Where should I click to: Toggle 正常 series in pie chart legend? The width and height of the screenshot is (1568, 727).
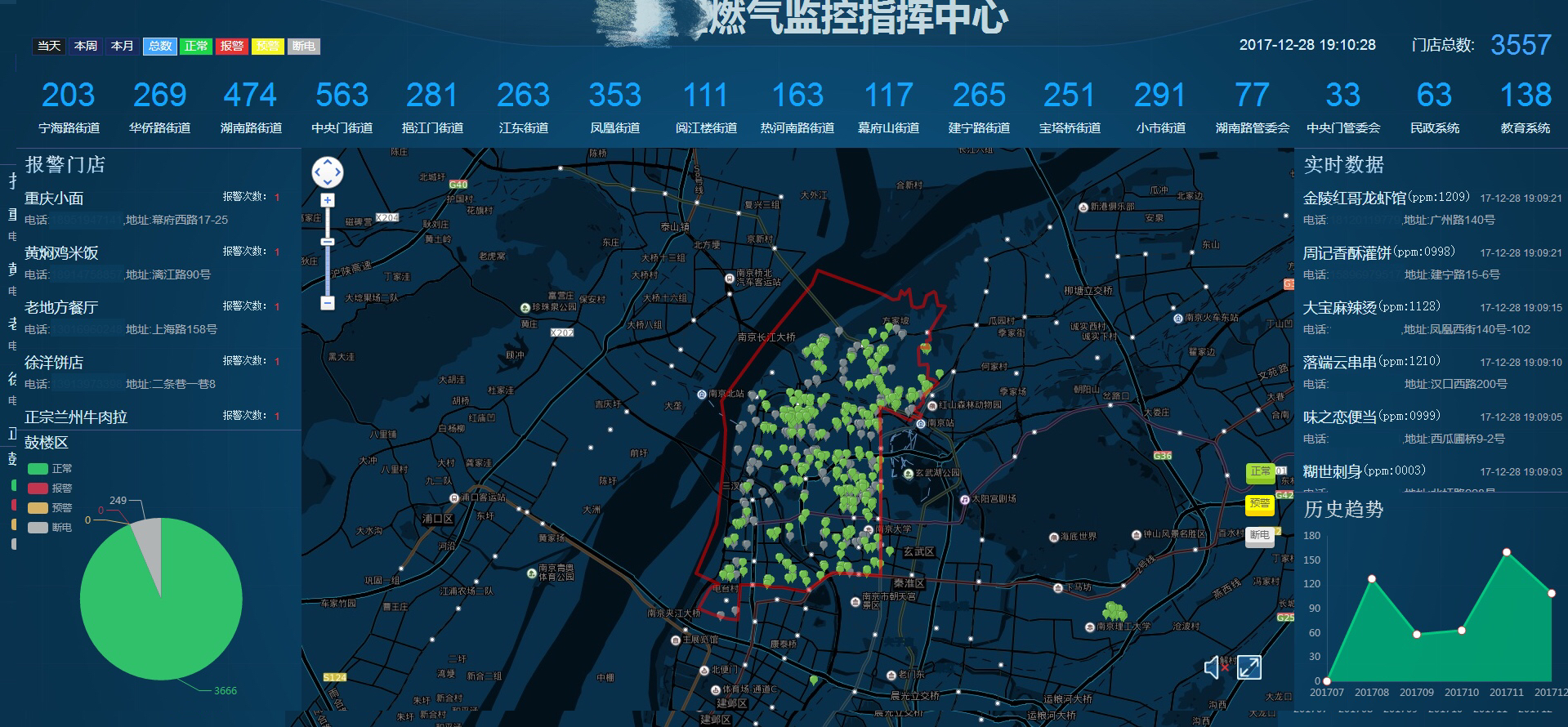tap(50, 469)
